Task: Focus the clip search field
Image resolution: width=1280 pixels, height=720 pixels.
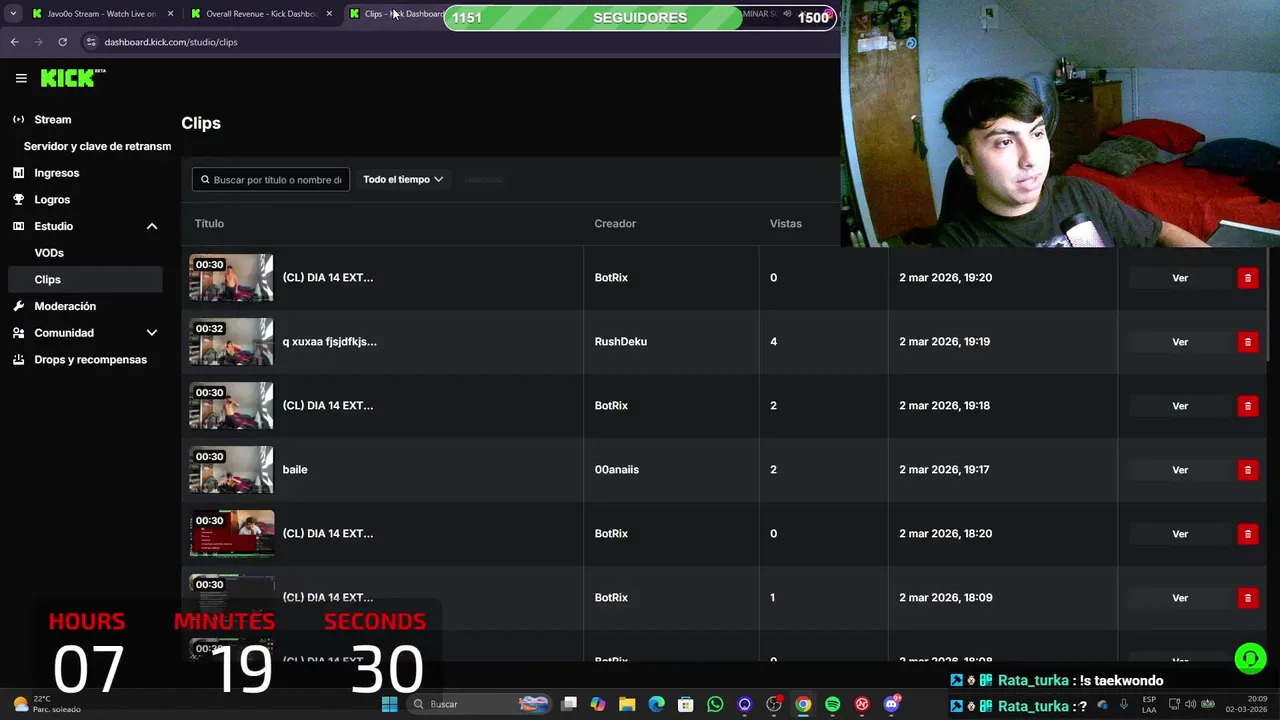Action: [x=271, y=179]
